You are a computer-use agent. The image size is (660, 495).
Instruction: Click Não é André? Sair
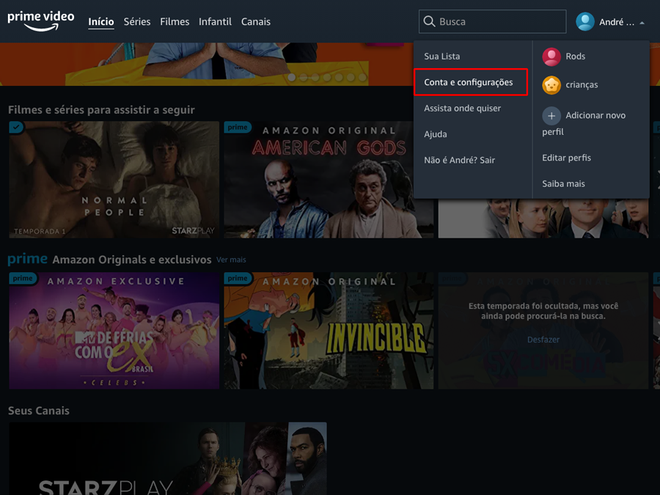point(459,160)
